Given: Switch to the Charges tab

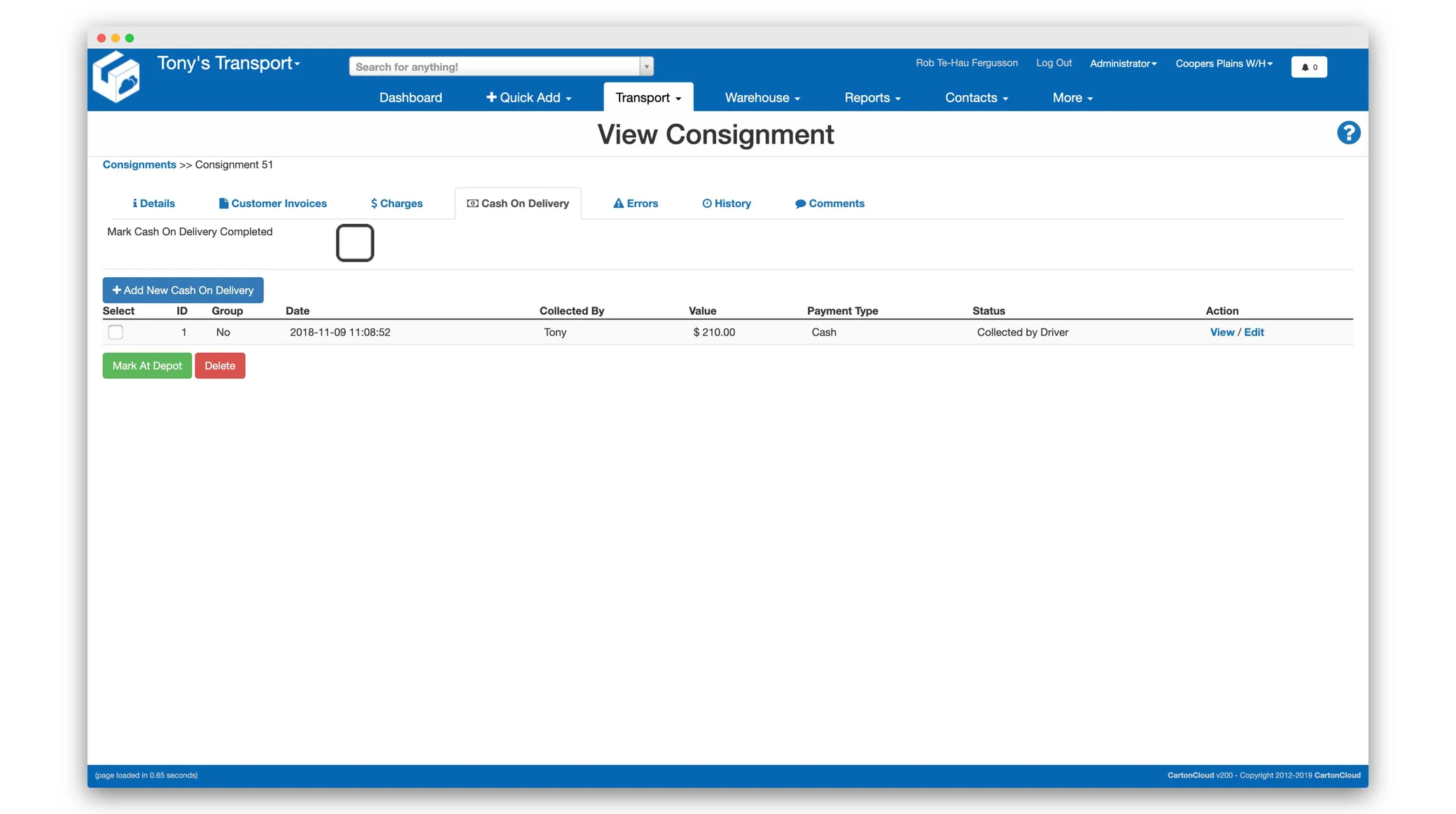Looking at the screenshot, I should (396, 203).
